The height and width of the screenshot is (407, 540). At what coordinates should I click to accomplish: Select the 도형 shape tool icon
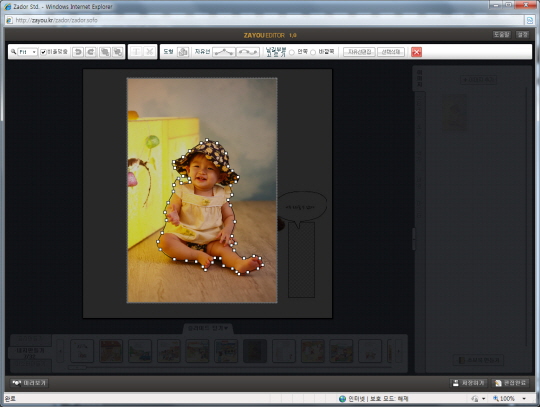click(183, 52)
